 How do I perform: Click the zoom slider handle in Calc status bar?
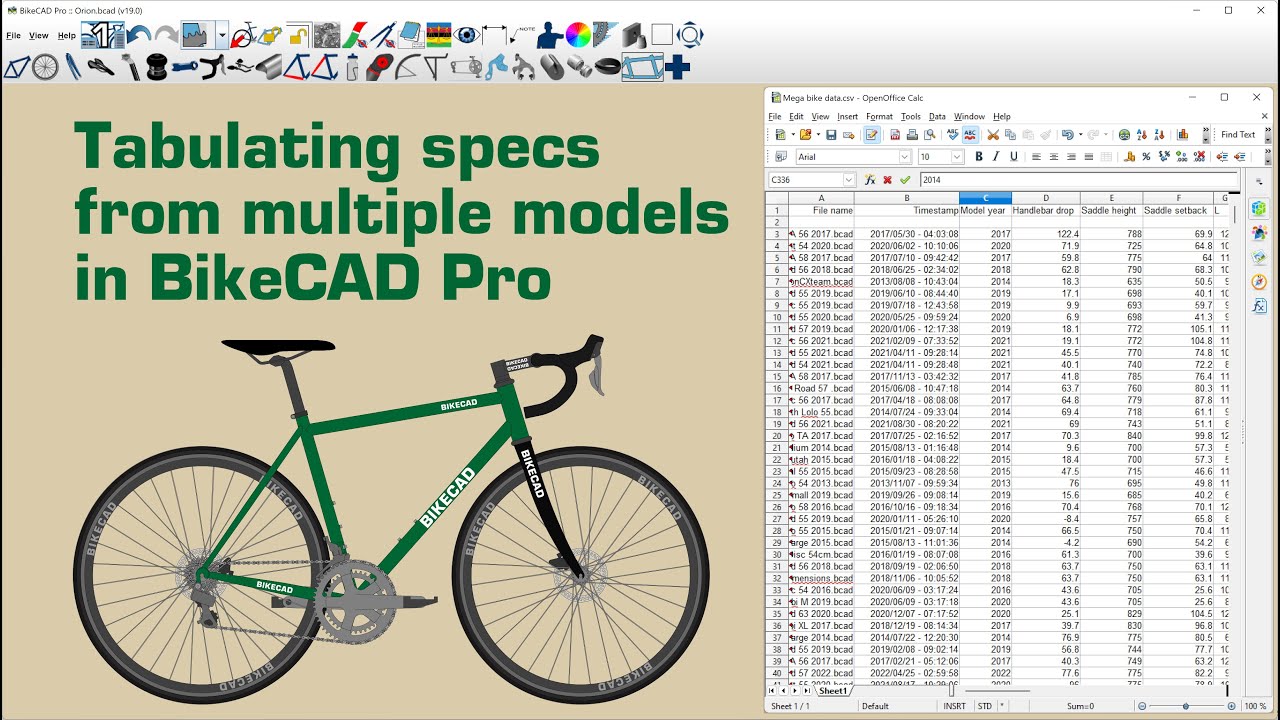click(x=1186, y=706)
